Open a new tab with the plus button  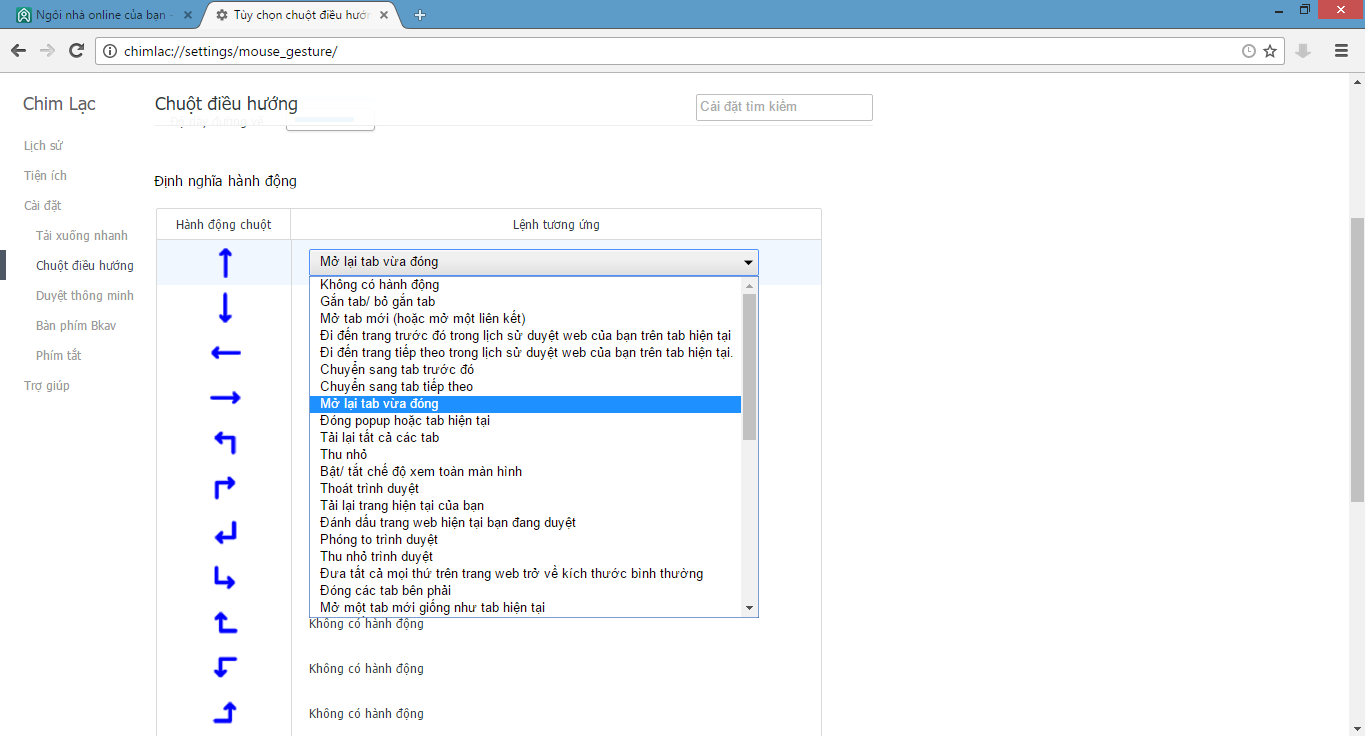coord(420,15)
